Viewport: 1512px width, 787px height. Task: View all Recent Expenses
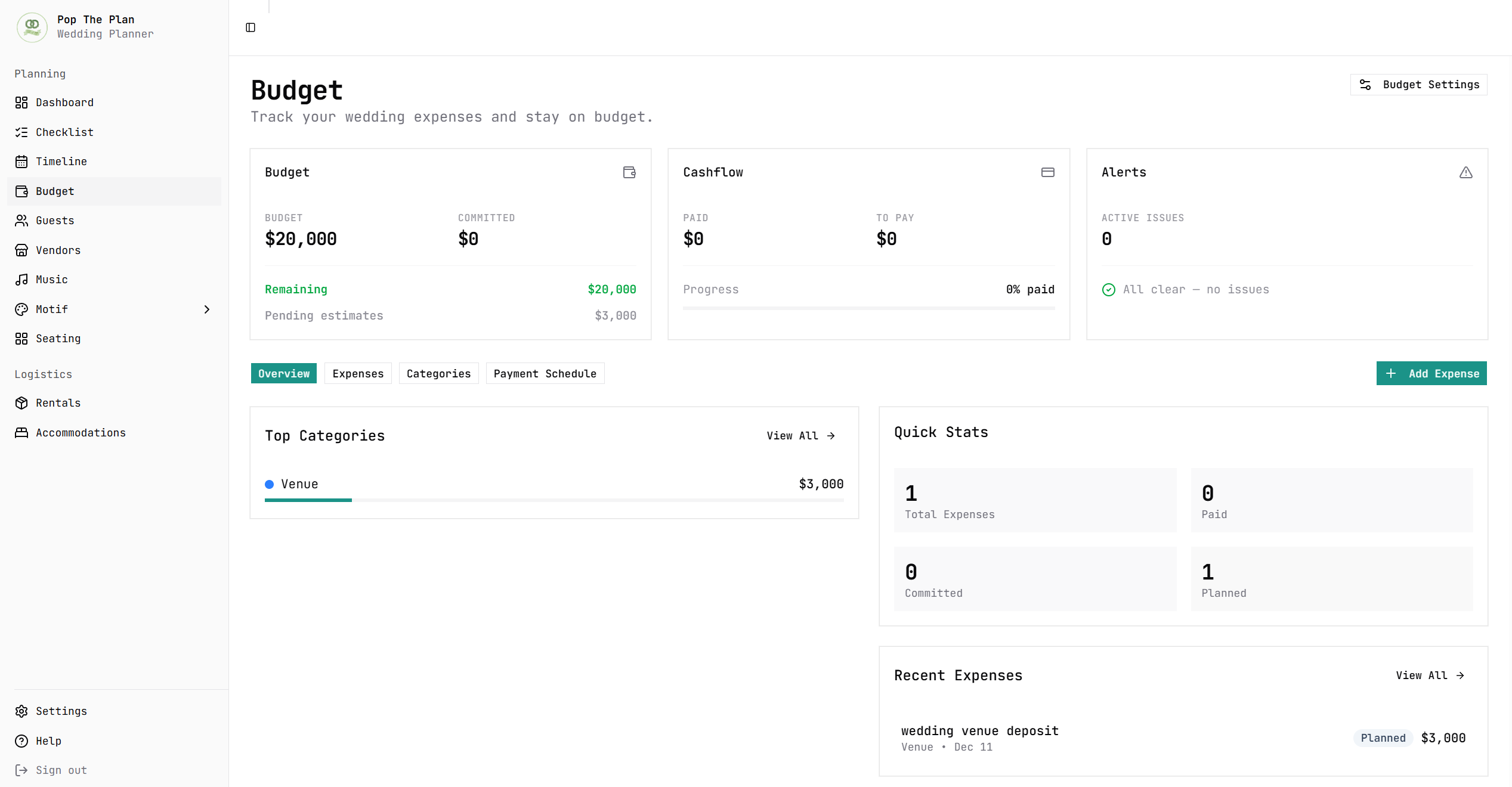click(x=1429, y=676)
